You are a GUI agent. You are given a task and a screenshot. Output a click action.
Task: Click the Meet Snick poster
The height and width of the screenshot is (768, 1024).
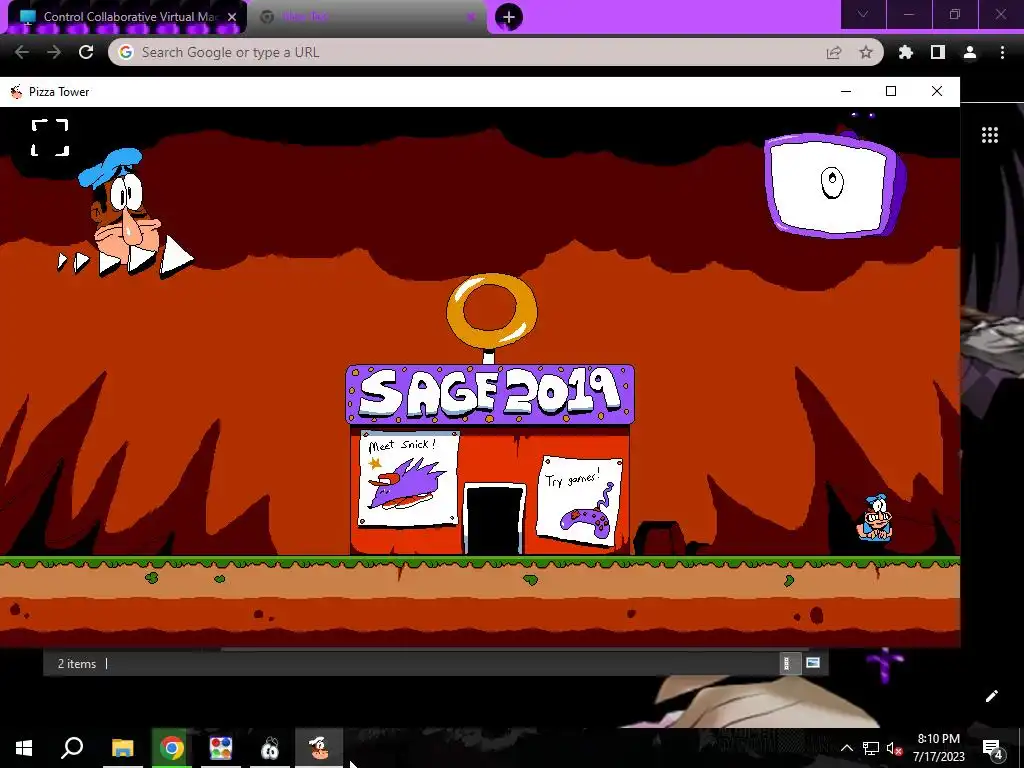point(408,478)
